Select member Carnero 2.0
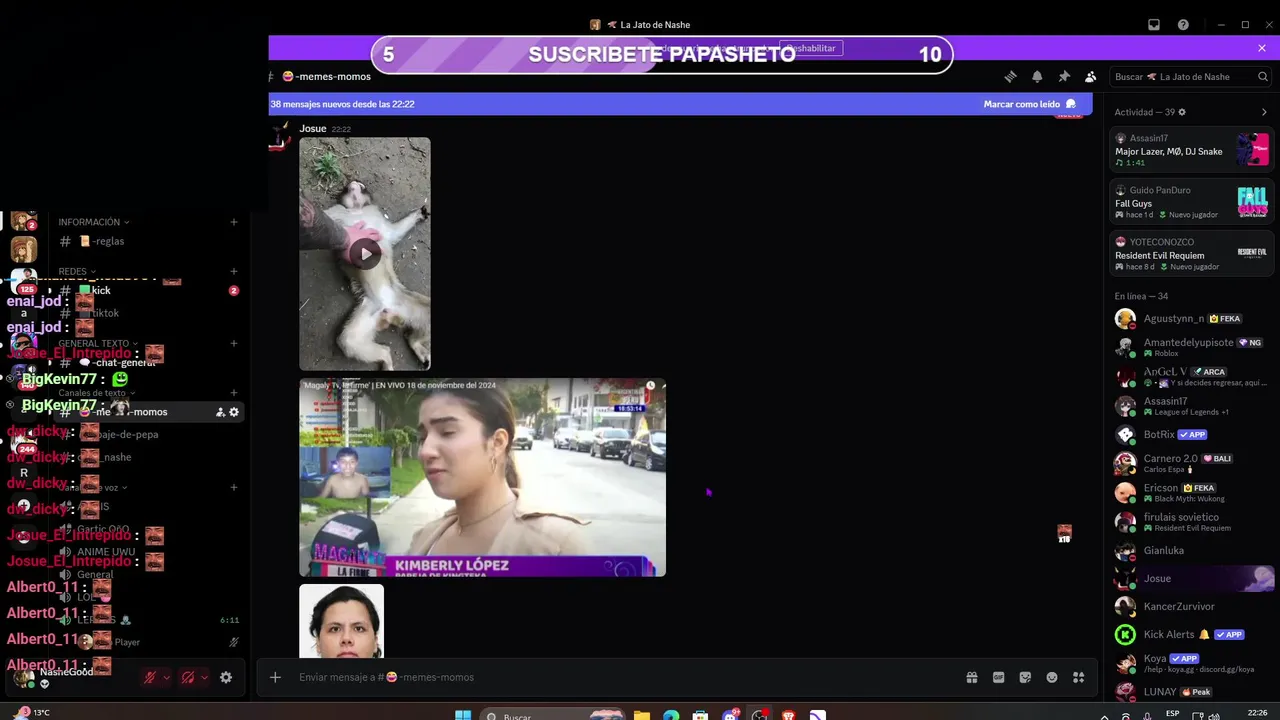Image resolution: width=1280 pixels, height=720 pixels. 1192,463
